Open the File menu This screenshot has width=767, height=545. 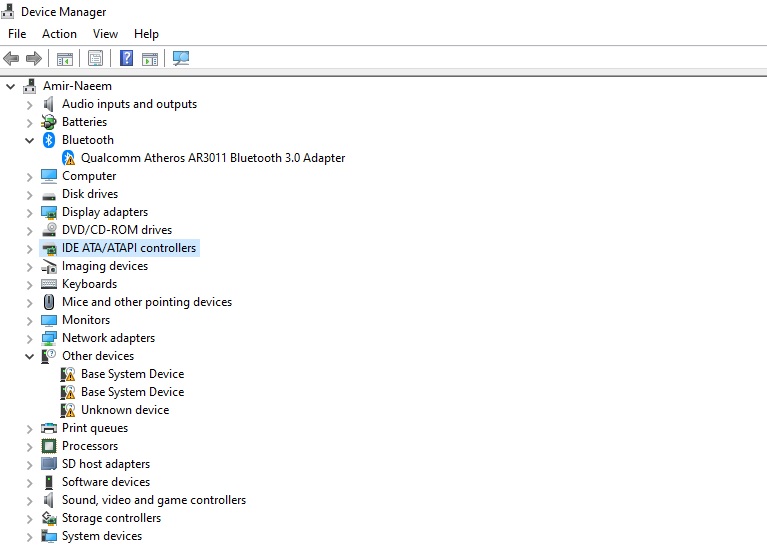[17, 34]
